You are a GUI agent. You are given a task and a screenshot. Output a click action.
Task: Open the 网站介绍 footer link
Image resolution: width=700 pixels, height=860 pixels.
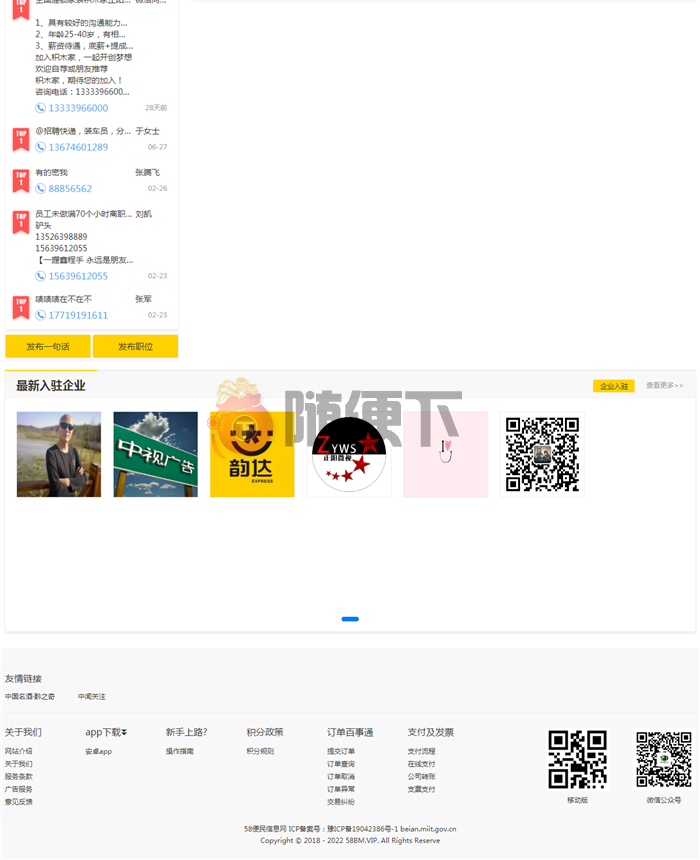pyautogui.click(x=18, y=751)
